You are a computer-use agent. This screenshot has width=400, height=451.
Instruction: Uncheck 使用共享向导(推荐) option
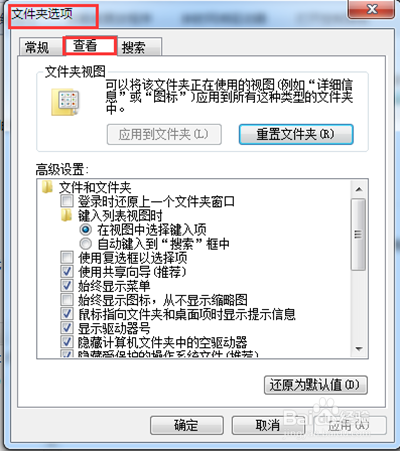67,272
